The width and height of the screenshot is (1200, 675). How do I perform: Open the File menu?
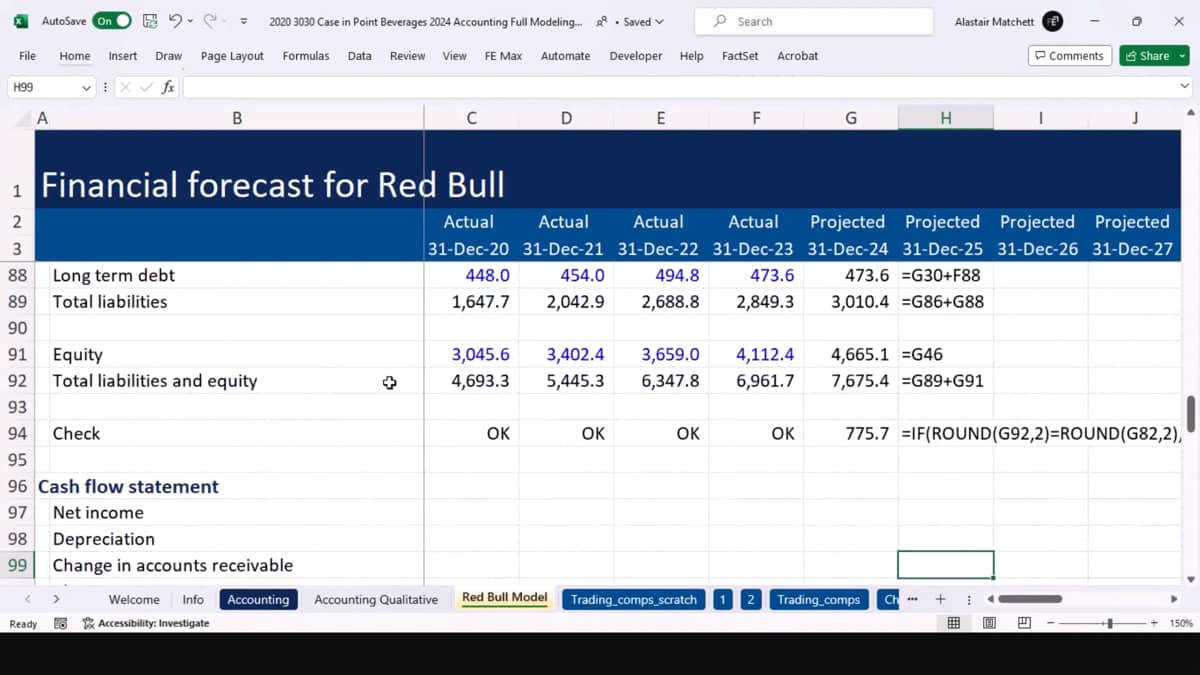click(27, 56)
